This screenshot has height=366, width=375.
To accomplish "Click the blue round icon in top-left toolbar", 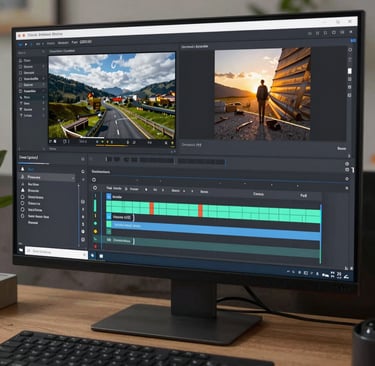I will (x=21, y=44).
